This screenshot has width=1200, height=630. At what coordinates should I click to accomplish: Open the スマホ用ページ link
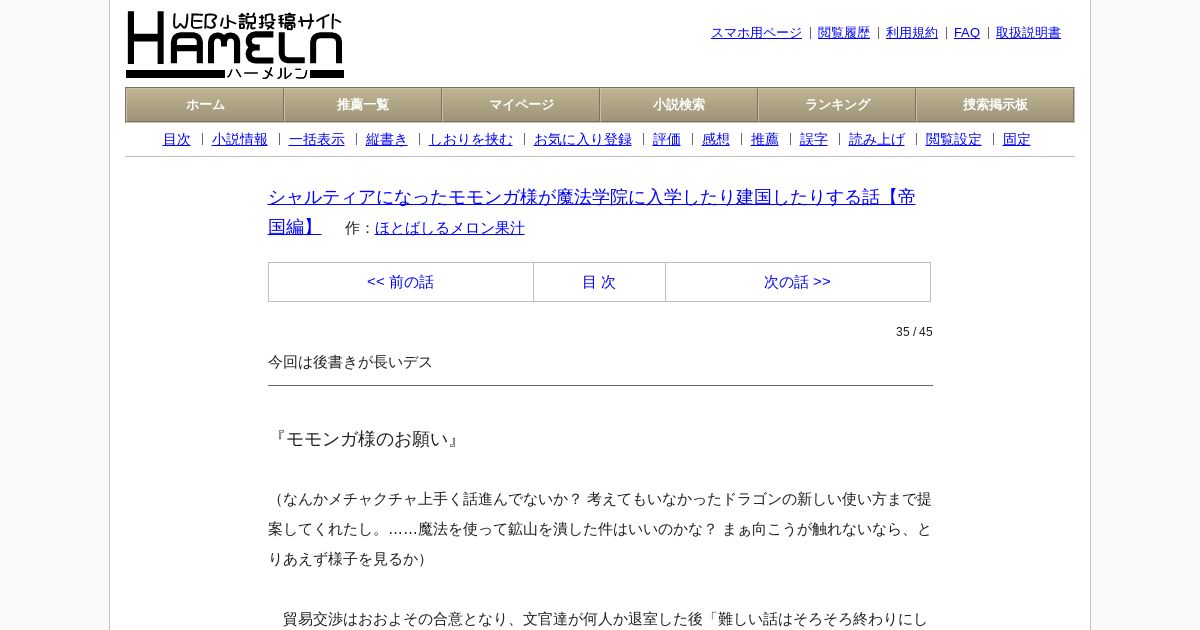coord(756,33)
